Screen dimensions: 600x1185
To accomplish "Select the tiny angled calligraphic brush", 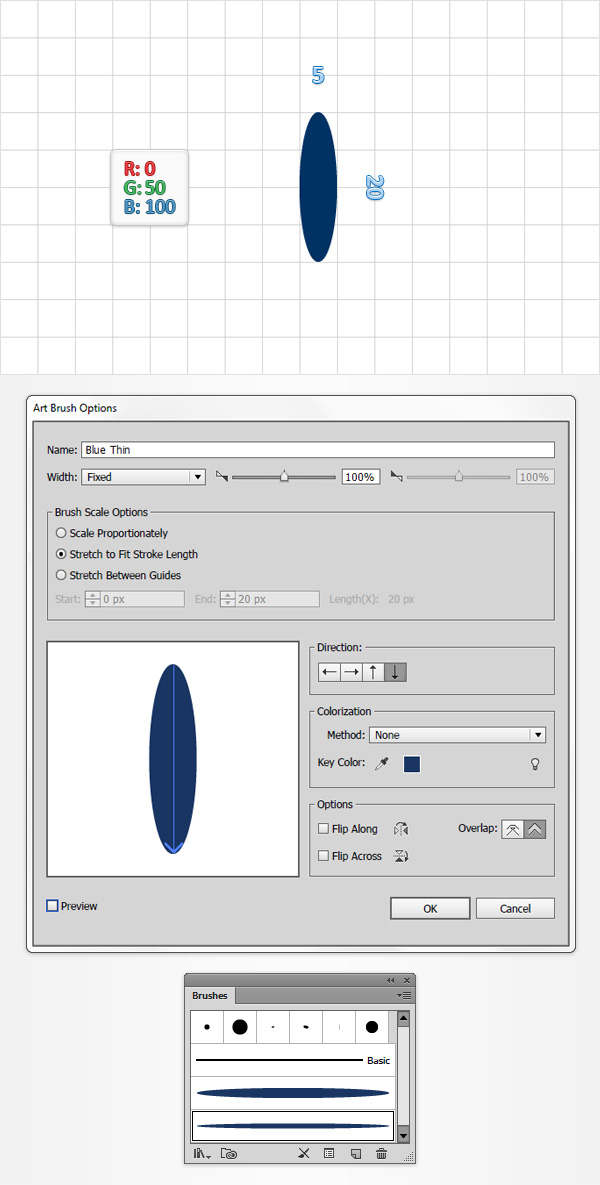I will [272, 1027].
